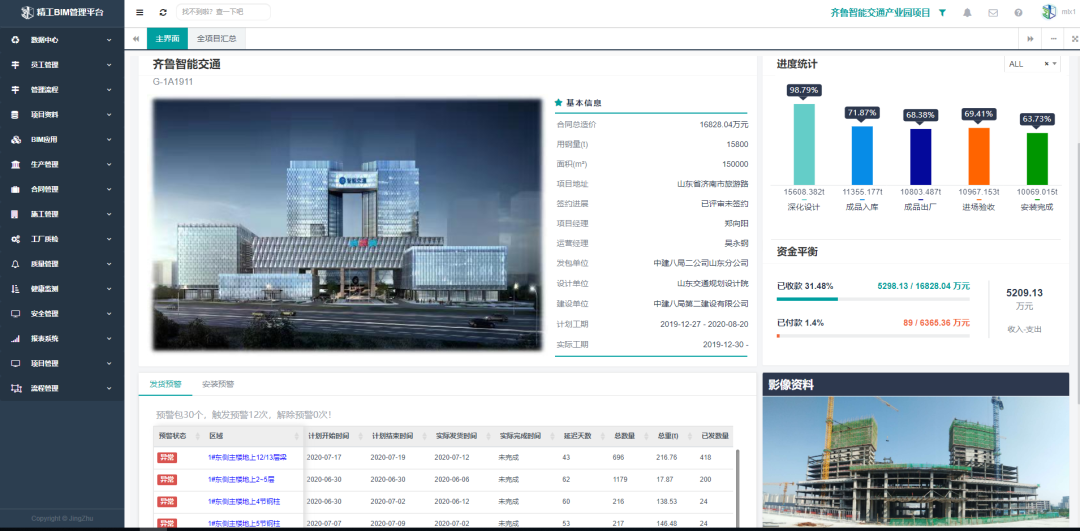Click the navy 成品出厂 68.38% bar
The width and height of the screenshot is (1080, 531).
coord(920,156)
